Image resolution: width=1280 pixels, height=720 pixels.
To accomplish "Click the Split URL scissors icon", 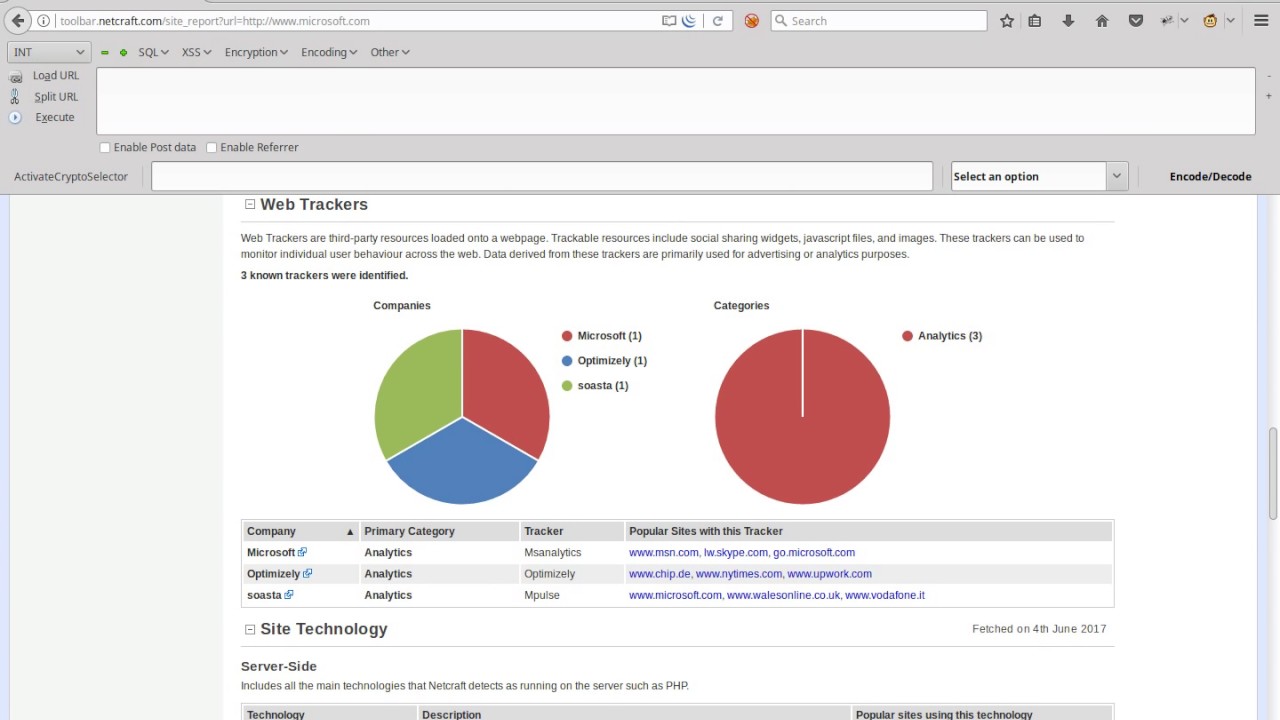I will click(x=15, y=97).
